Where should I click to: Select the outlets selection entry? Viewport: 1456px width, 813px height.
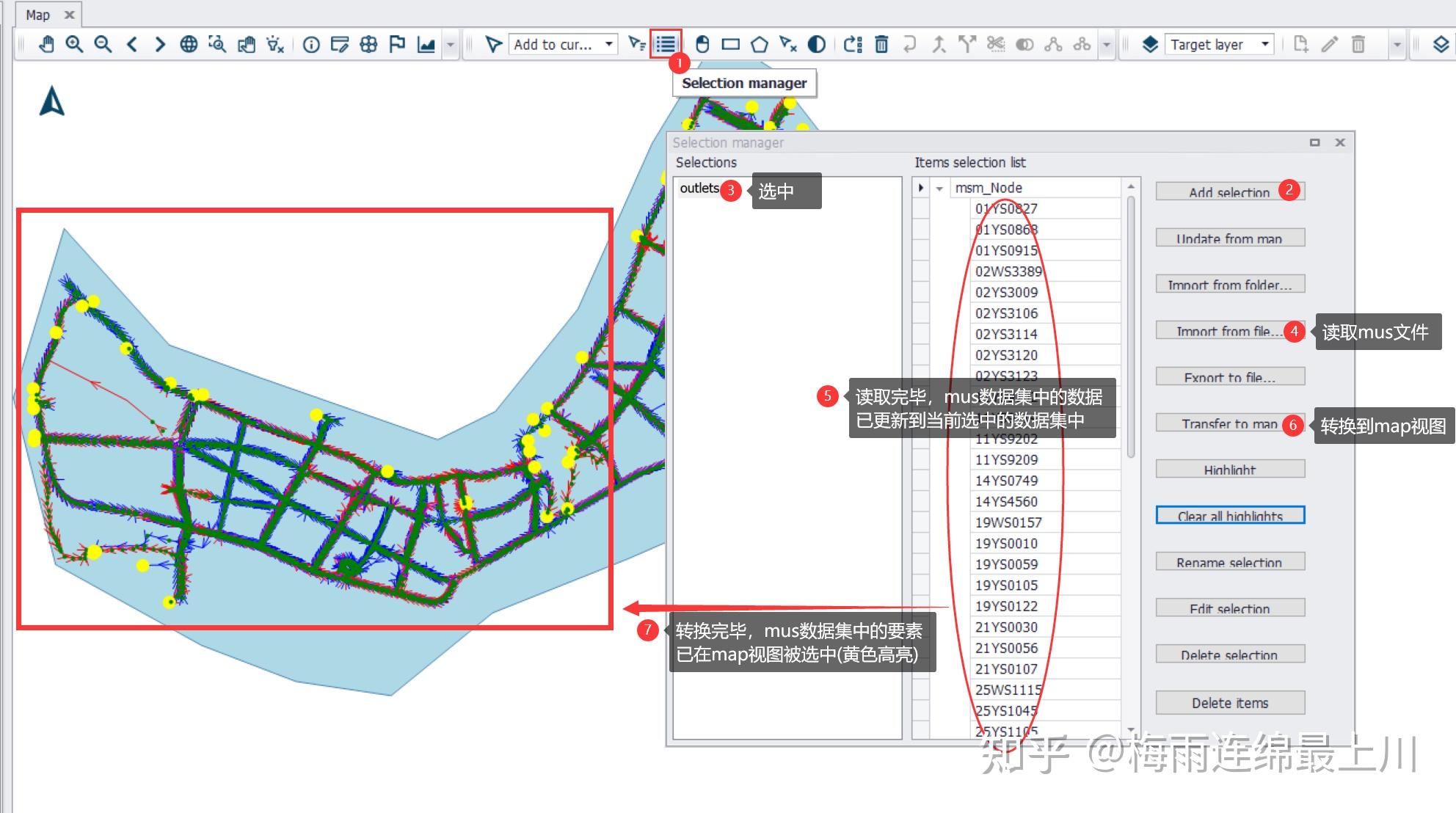699,188
